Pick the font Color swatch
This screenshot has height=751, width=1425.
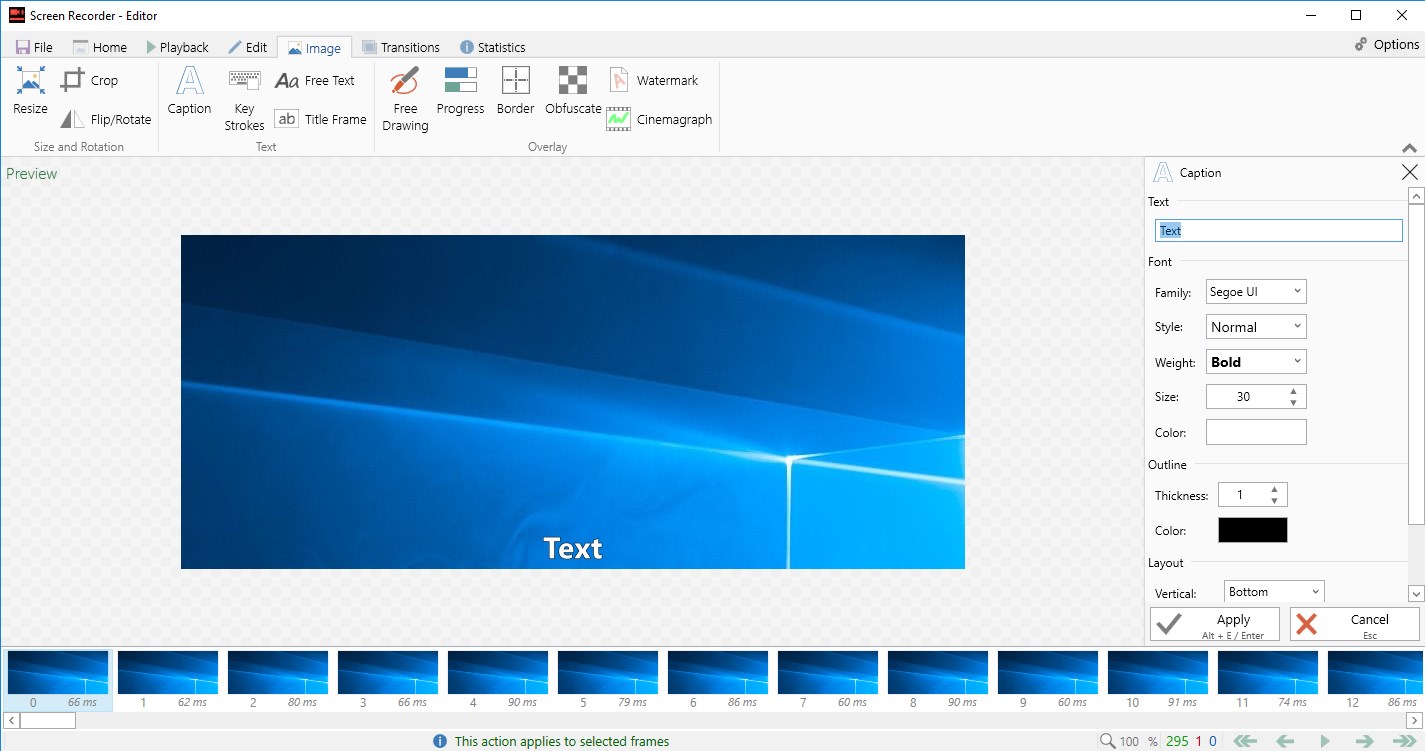pos(1256,432)
